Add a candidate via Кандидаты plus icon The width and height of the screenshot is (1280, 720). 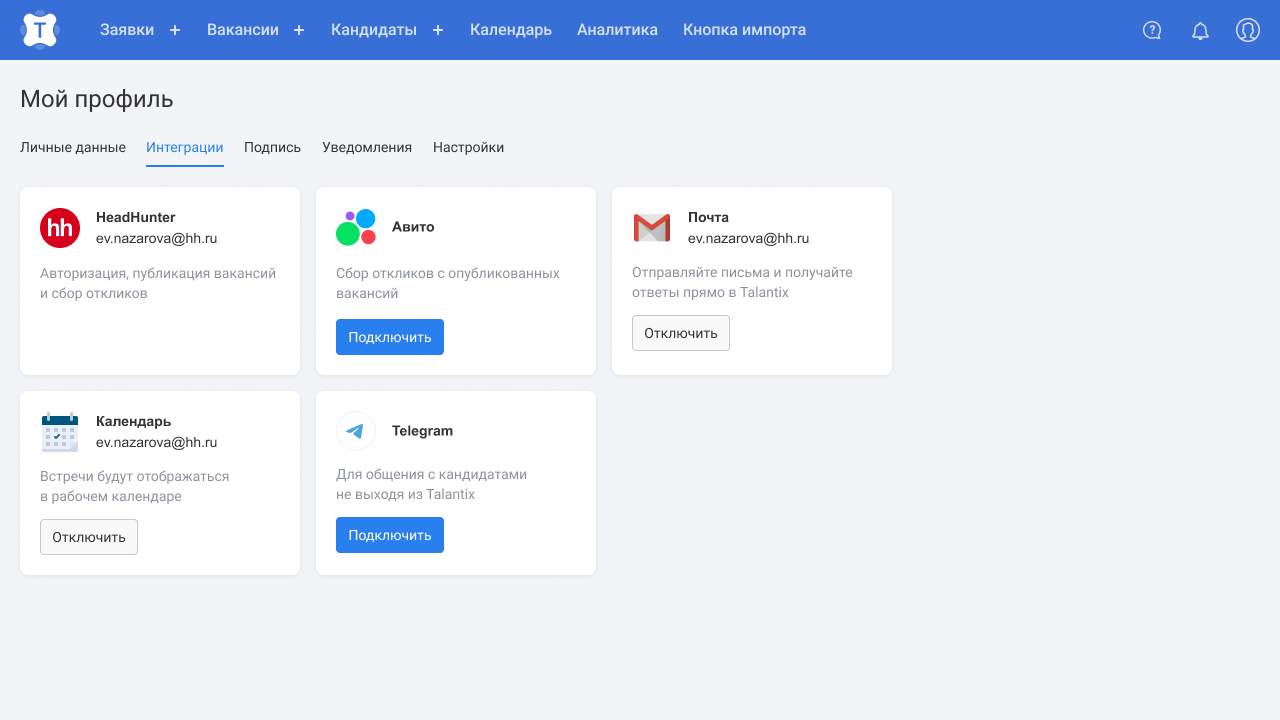point(438,30)
